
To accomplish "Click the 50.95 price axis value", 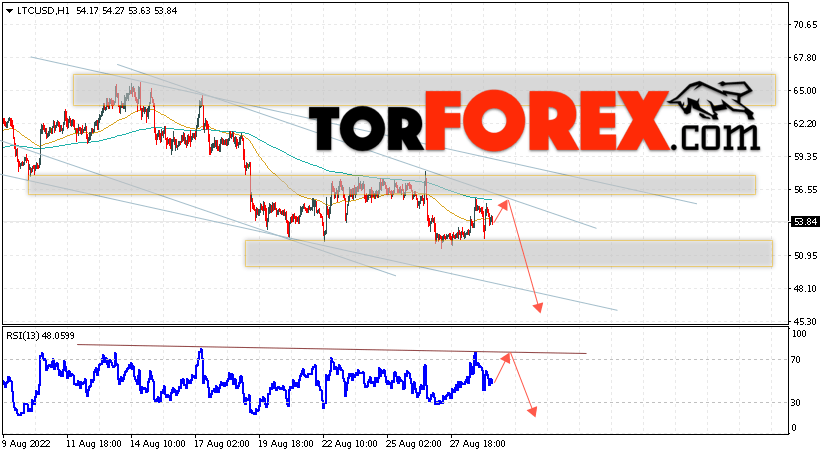I will click(x=805, y=255).
